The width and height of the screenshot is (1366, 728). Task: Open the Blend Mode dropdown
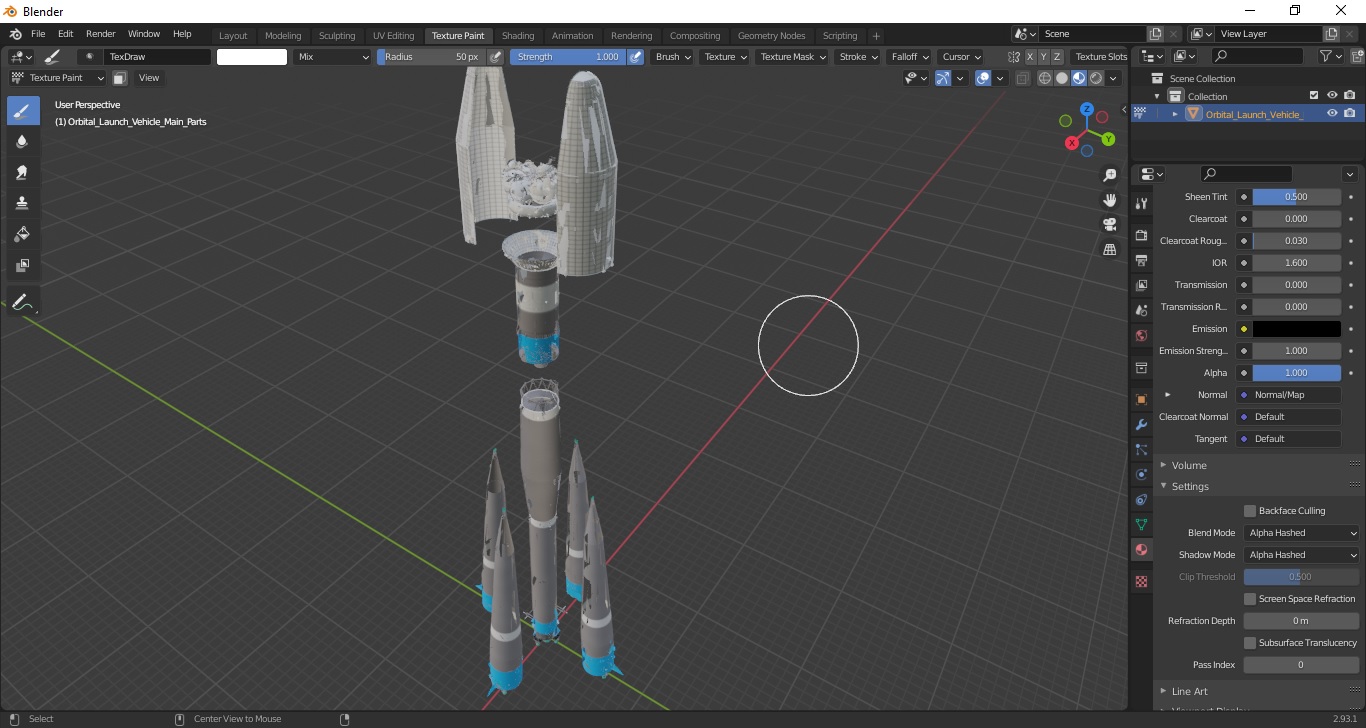(x=1302, y=533)
